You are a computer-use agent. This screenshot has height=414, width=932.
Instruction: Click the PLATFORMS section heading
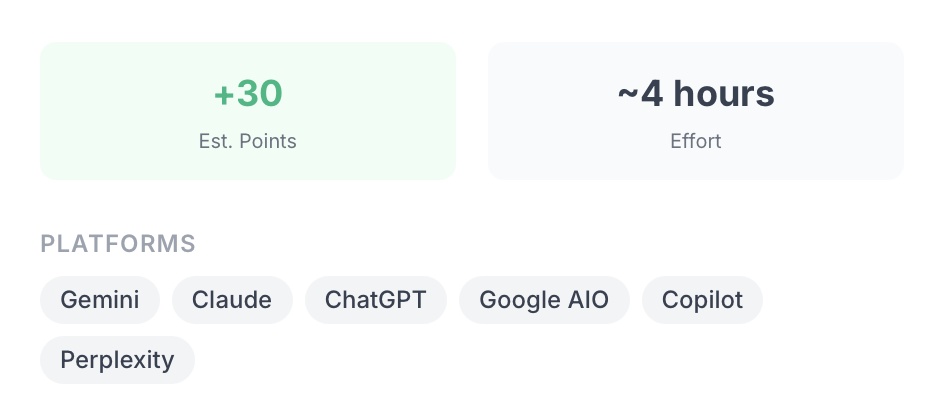click(118, 244)
